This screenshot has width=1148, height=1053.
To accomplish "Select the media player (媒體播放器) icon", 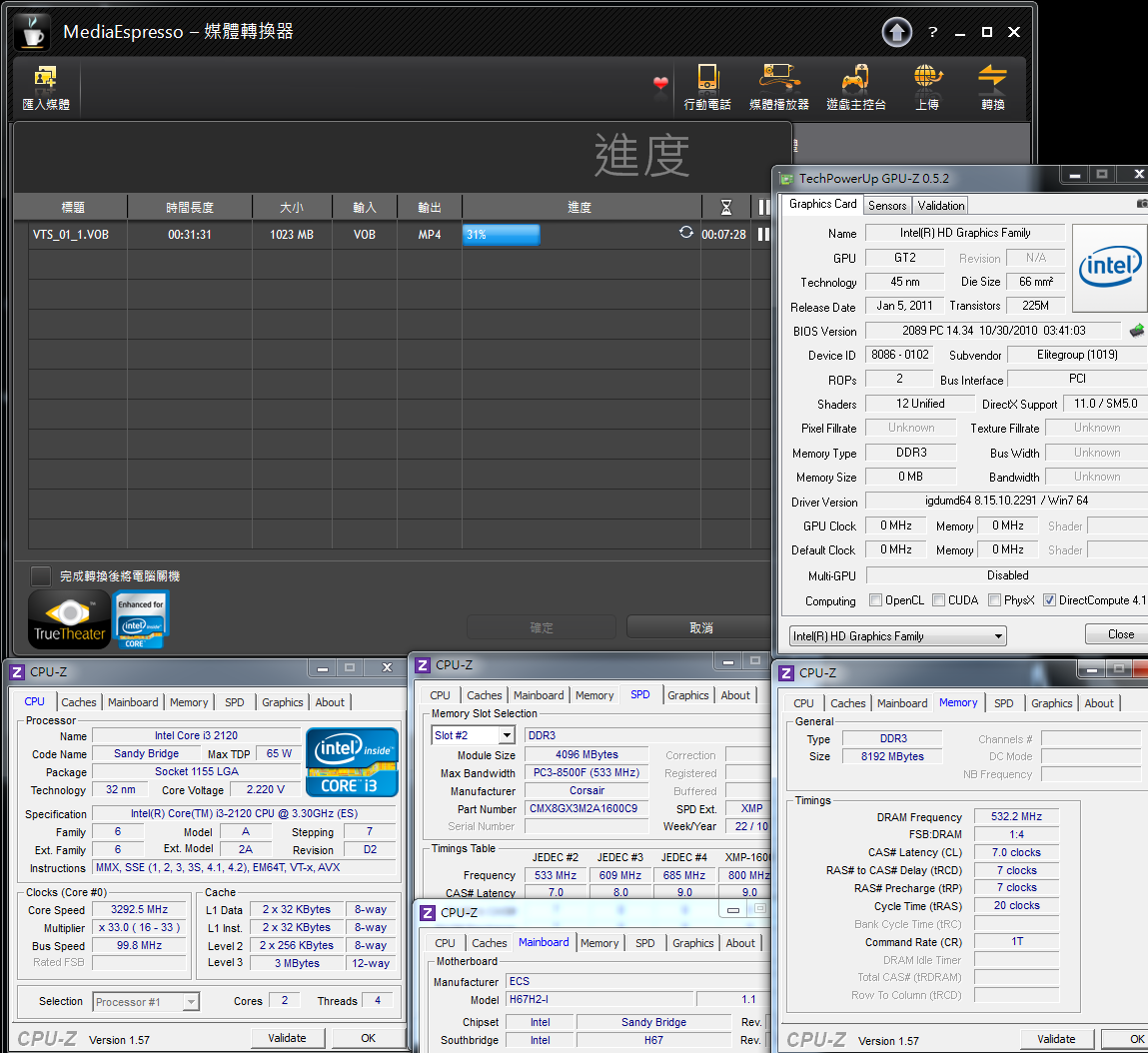I will tap(779, 88).
